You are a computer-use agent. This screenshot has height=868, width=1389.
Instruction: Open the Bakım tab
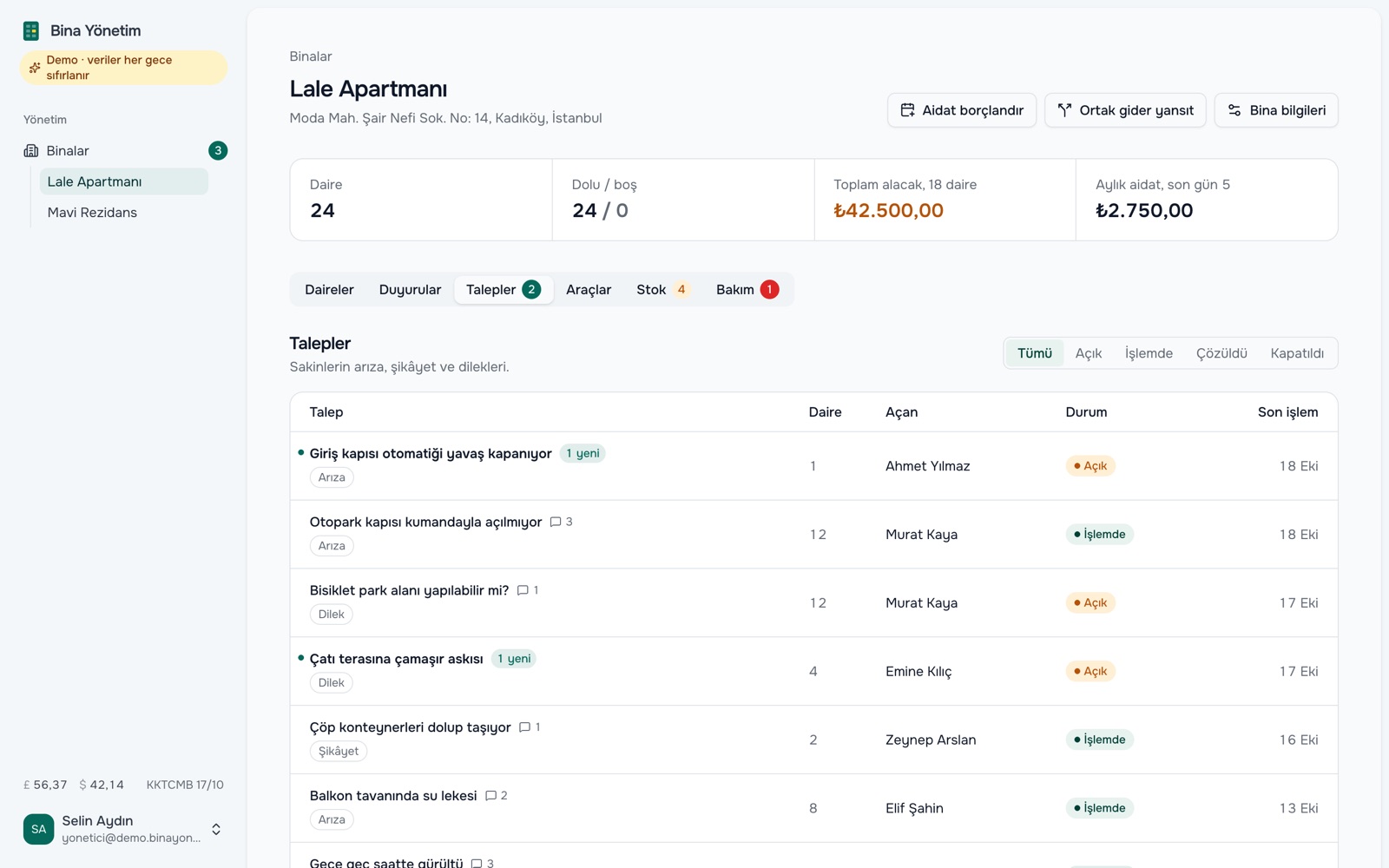click(747, 290)
